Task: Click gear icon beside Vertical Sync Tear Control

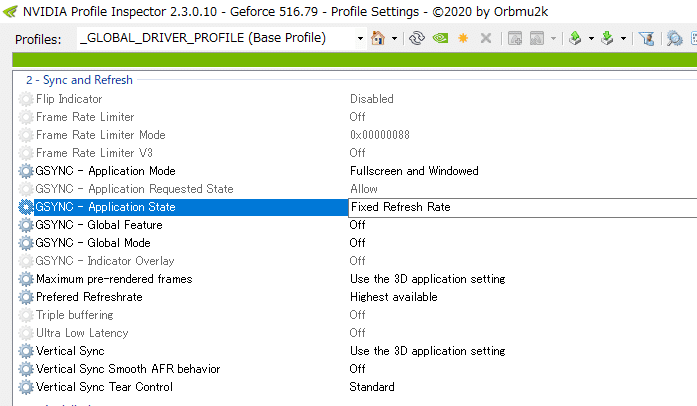Action: click(26, 387)
